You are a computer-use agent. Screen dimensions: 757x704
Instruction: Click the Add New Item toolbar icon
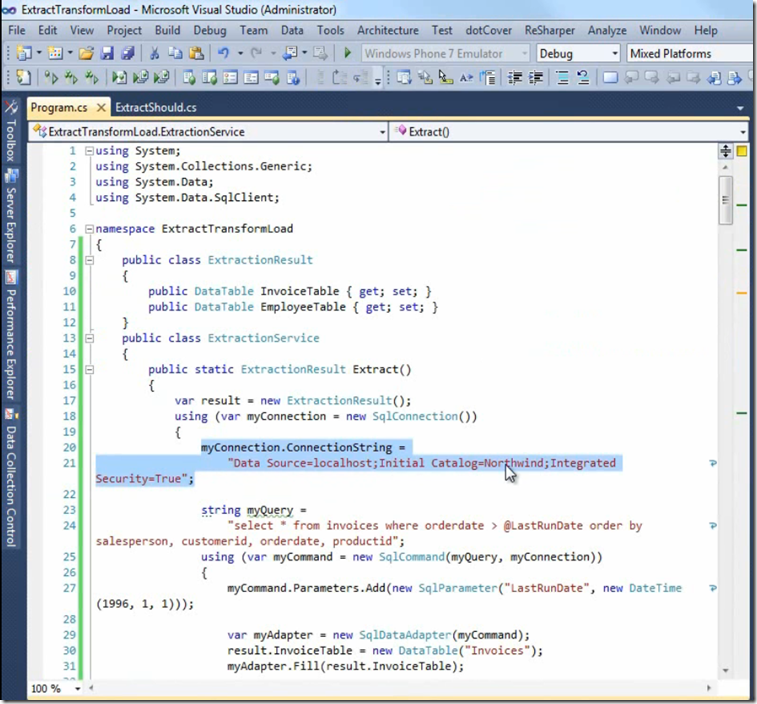[56, 53]
